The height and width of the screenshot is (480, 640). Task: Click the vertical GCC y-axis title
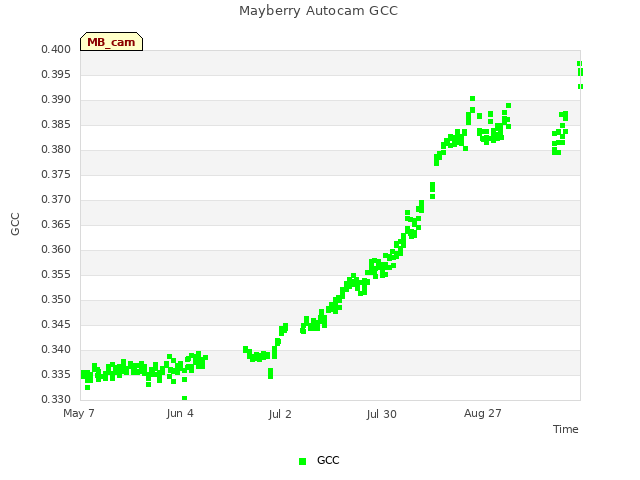point(15,224)
